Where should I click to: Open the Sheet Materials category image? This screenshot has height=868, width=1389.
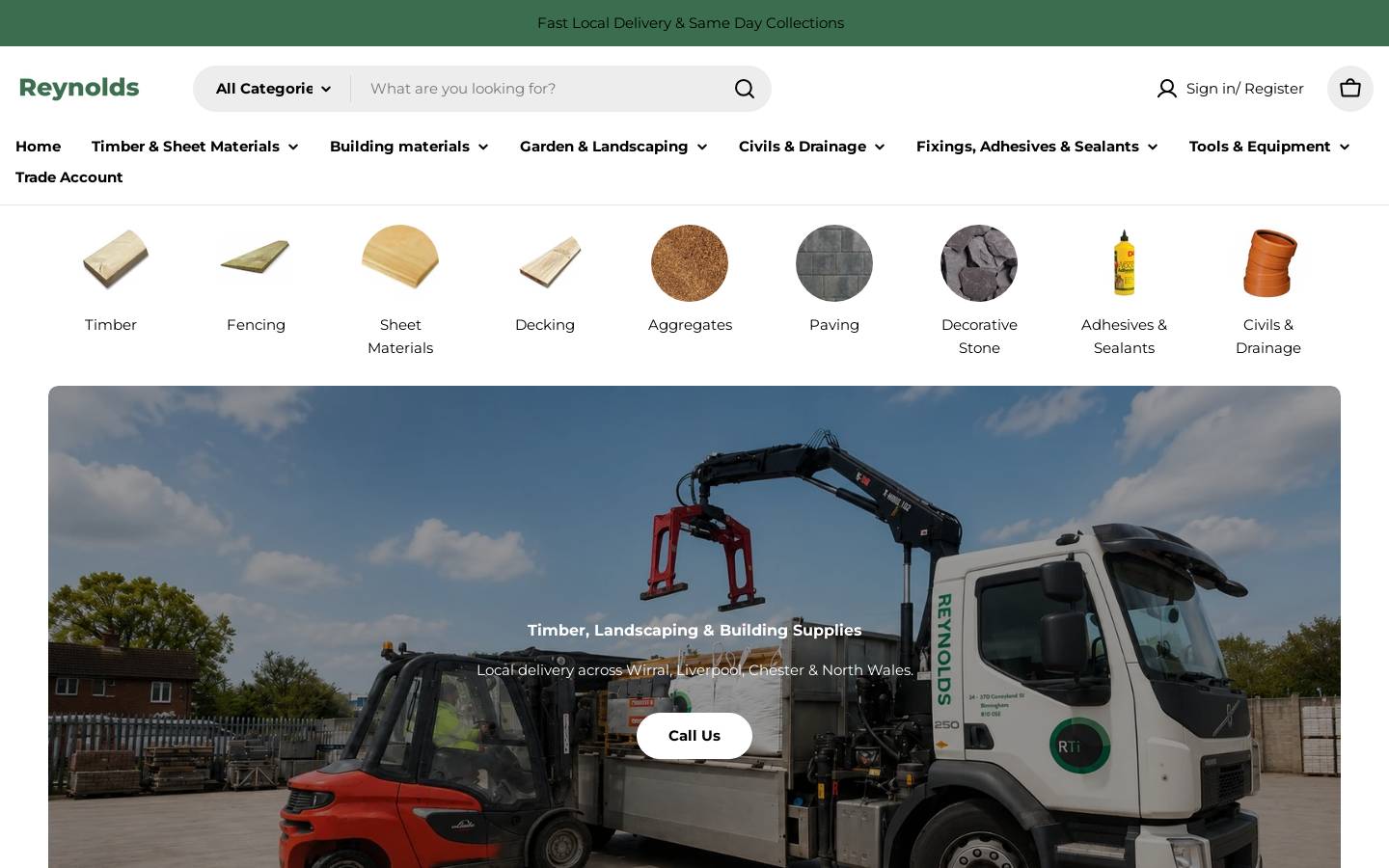click(400, 263)
